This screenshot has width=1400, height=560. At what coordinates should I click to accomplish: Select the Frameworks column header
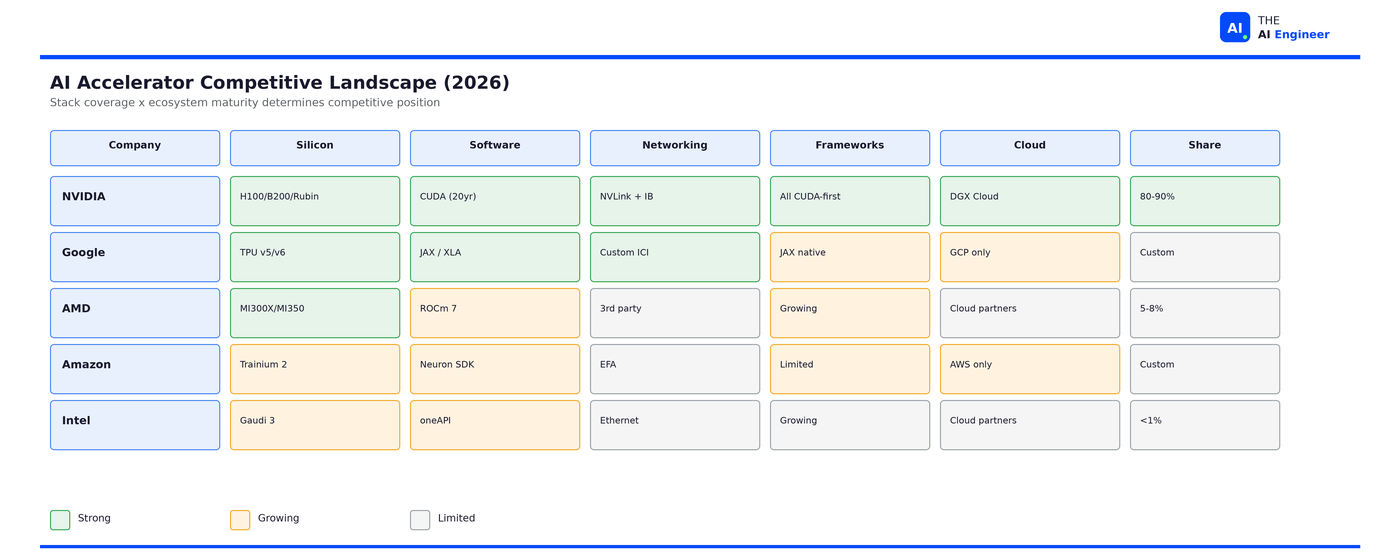point(850,148)
